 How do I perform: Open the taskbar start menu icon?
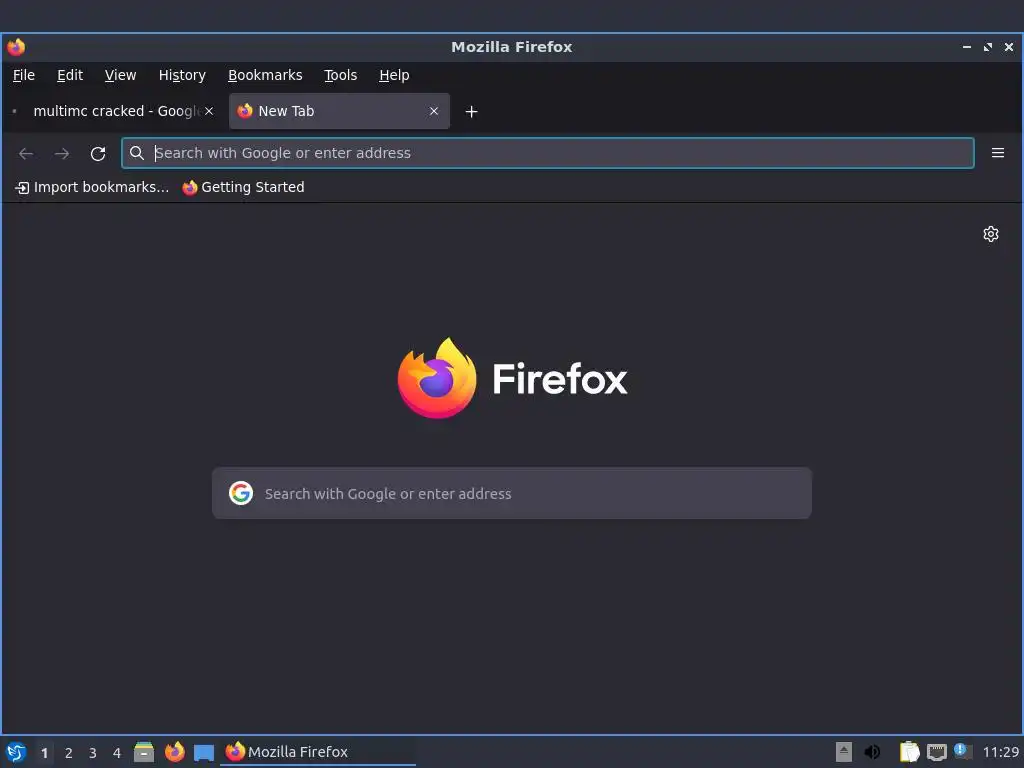[16, 752]
